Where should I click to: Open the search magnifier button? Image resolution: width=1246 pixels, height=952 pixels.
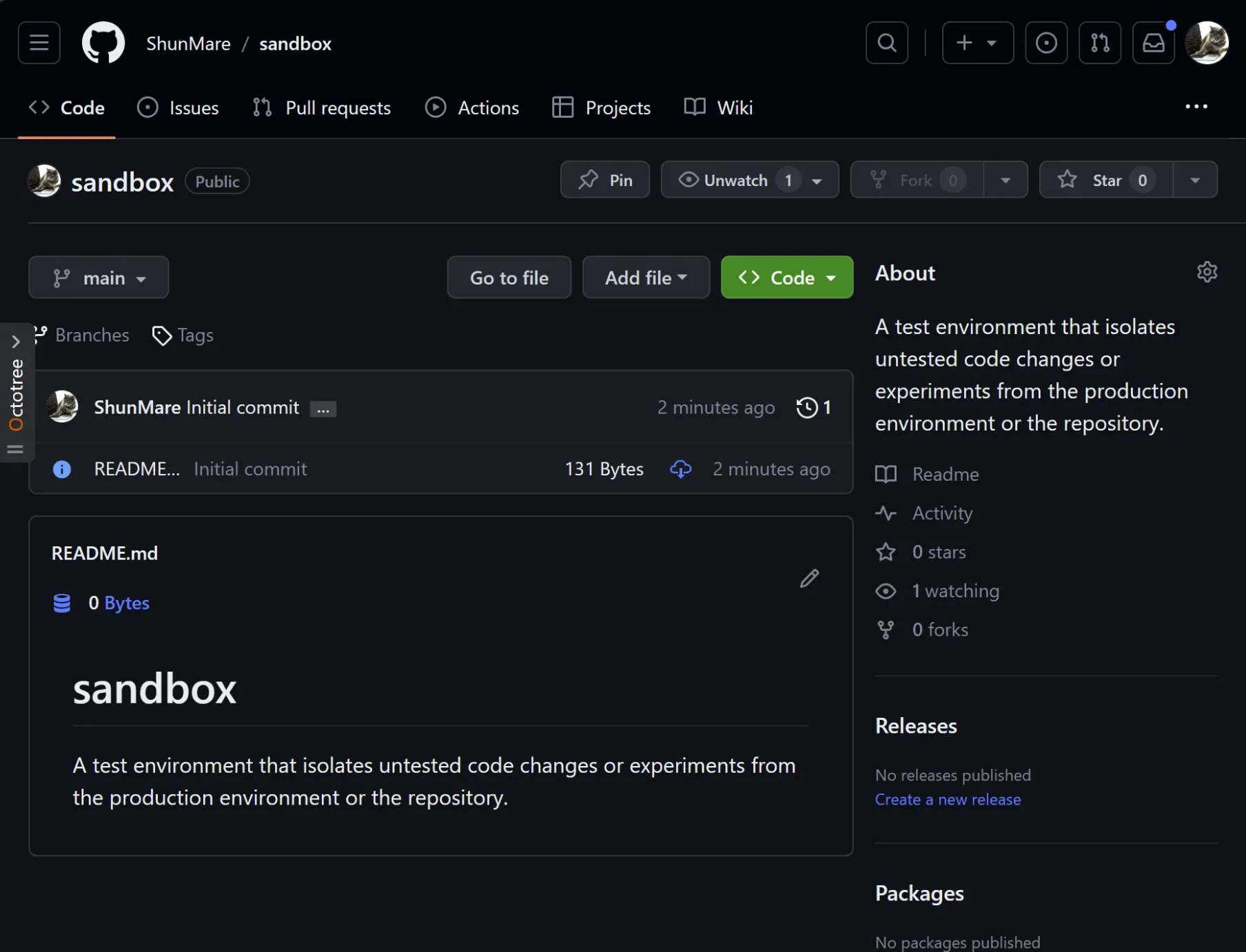[x=887, y=43]
